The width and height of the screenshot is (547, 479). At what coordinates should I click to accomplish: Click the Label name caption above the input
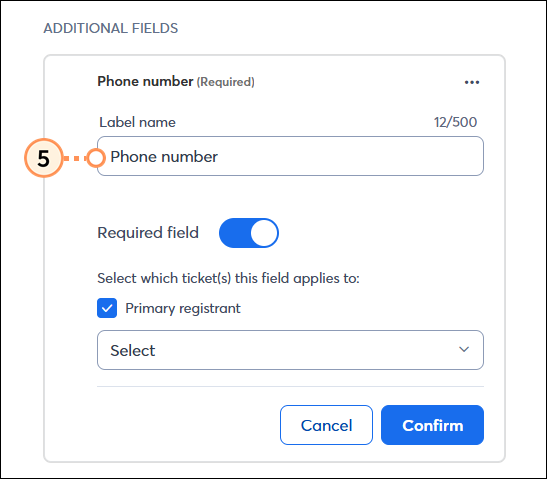click(137, 122)
